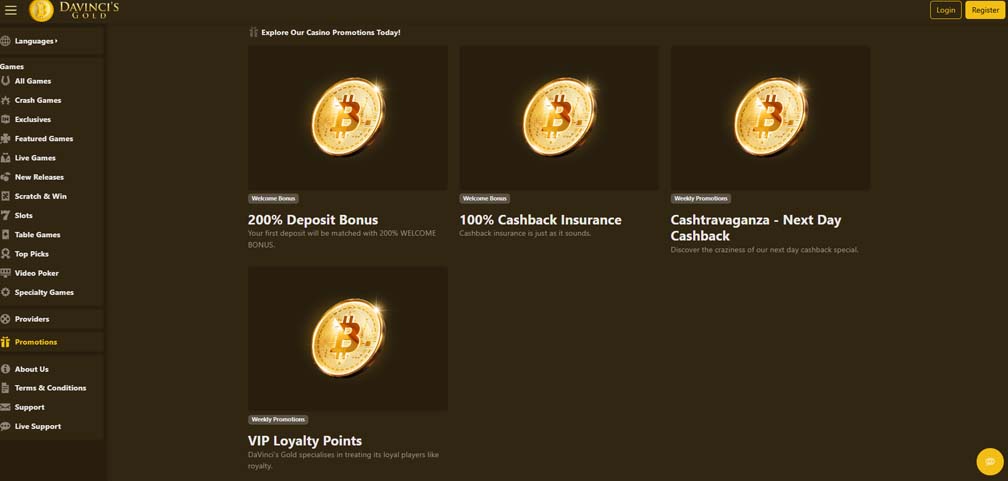This screenshot has width=1008, height=481.
Task: Click the Specialty Games label
Action: (44, 293)
